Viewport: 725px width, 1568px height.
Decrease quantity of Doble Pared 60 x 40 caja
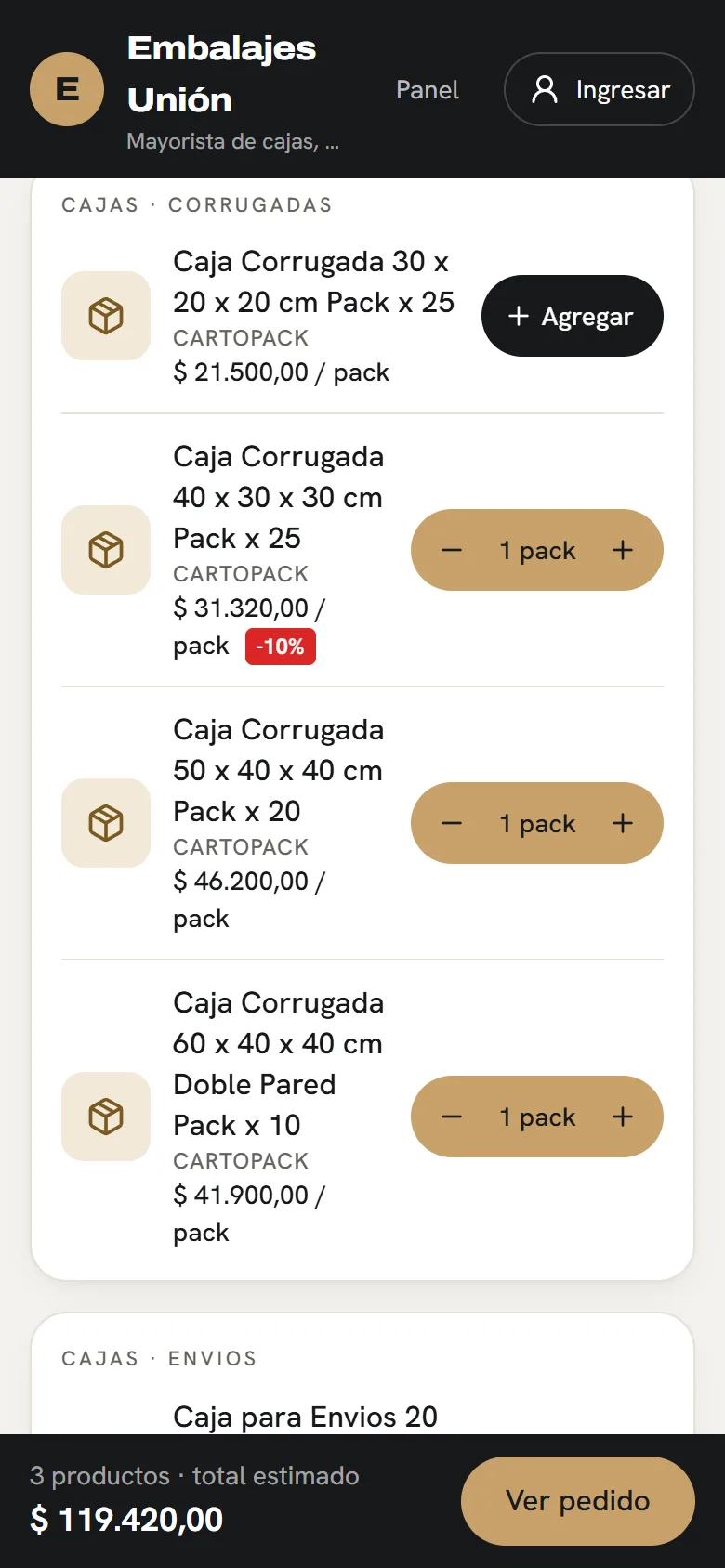tap(452, 1117)
